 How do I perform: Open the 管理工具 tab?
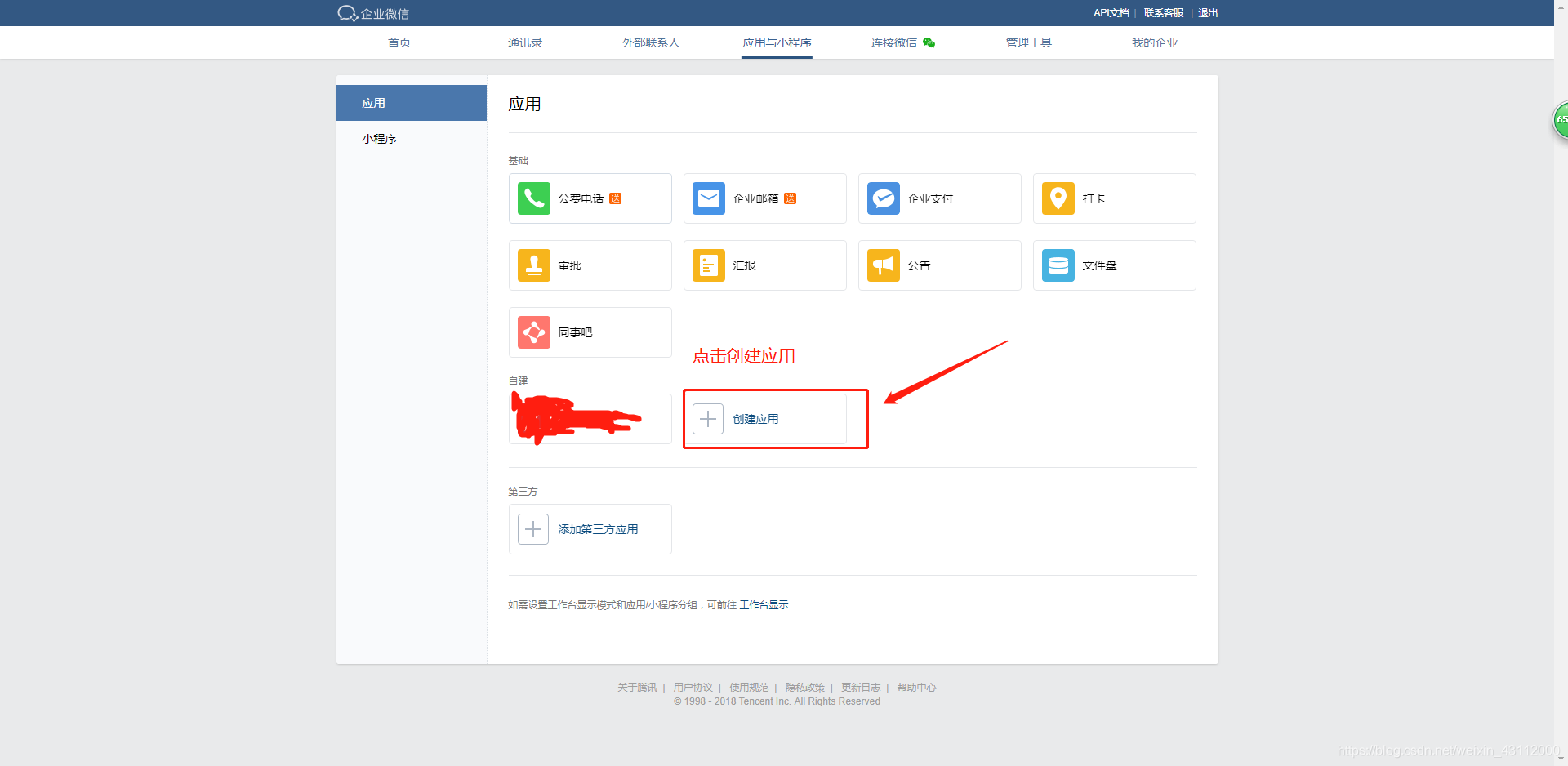coord(1029,42)
